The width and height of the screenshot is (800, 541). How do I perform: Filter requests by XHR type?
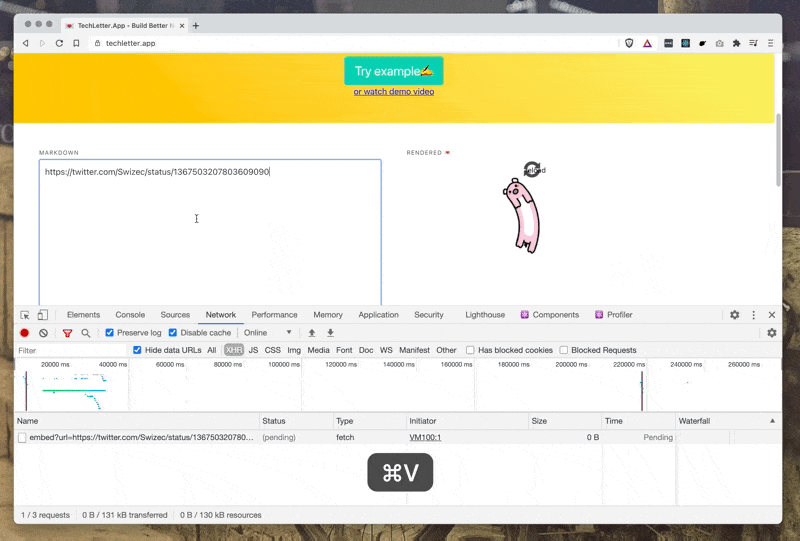coord(234,350)
